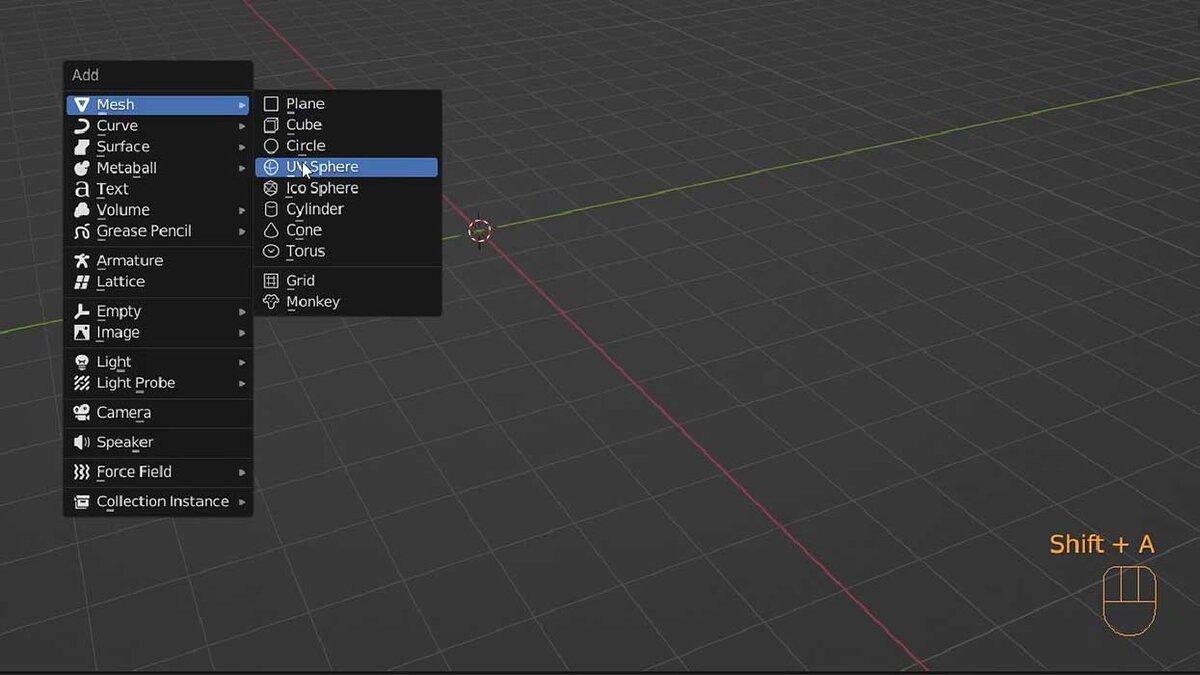Click the Surface icon in Add menu
The image size is (1200, 675).
point(82,147)
